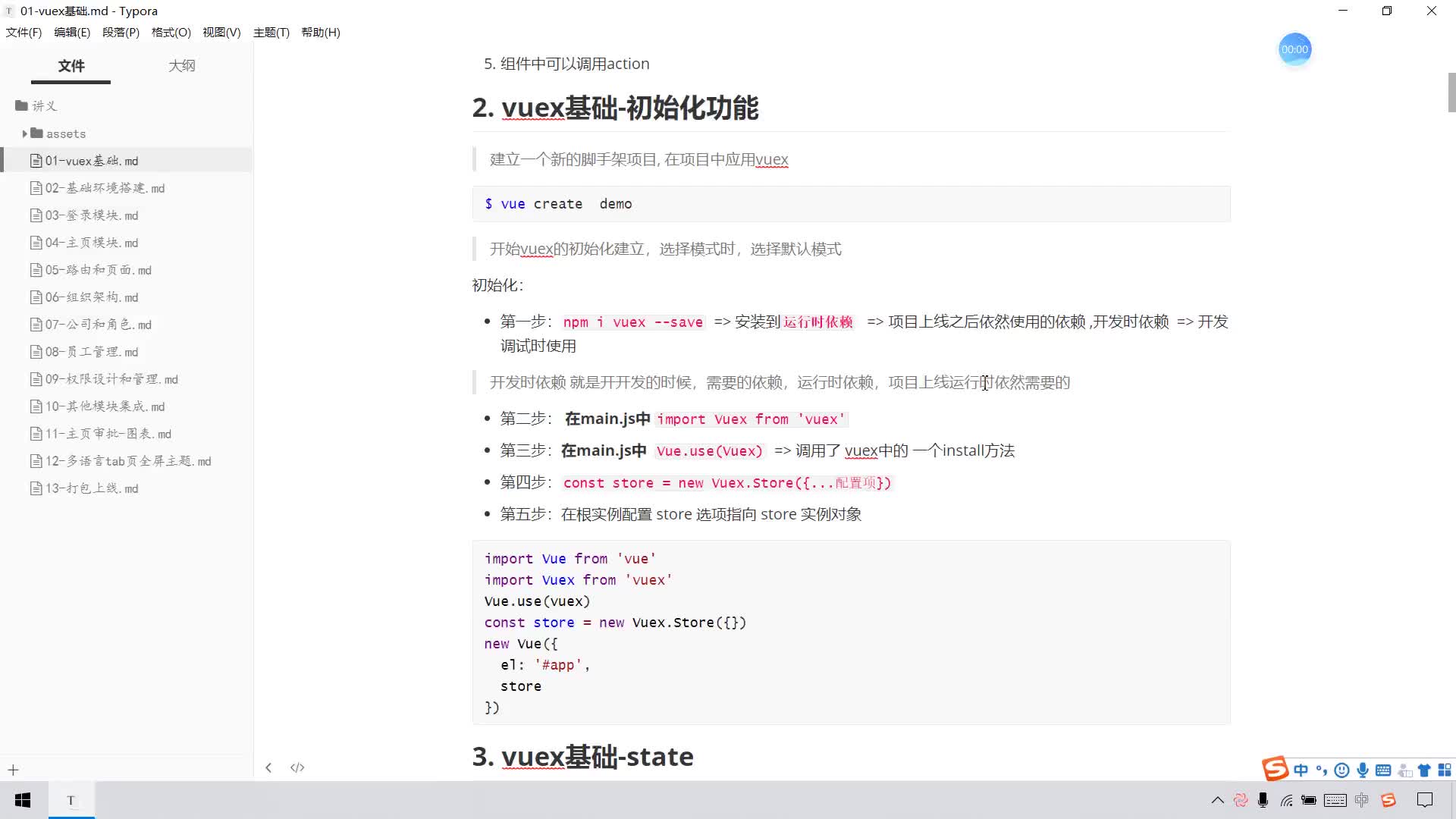The width and height of the screenshot is (1456, 819).
Task: Switch to the 大纲 outline tab
Action: click(x=182, y=66)
